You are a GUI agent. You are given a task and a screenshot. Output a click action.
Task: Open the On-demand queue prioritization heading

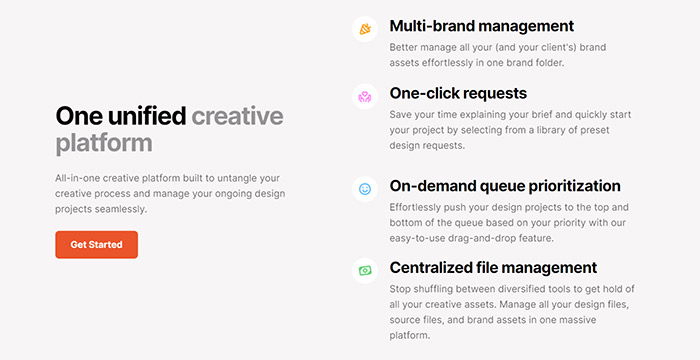(x=505, y=186)
